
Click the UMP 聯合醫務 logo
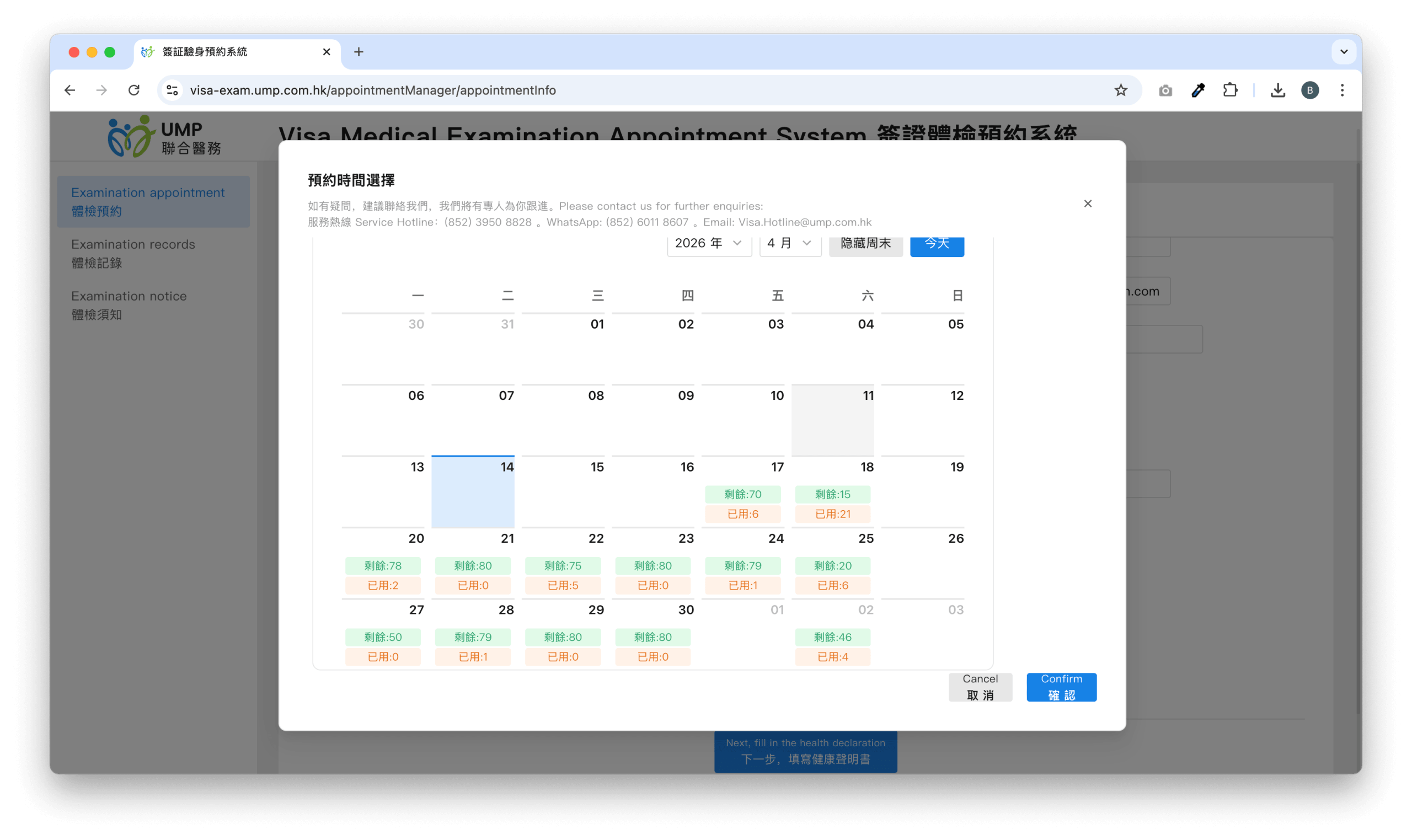(164, 136)
